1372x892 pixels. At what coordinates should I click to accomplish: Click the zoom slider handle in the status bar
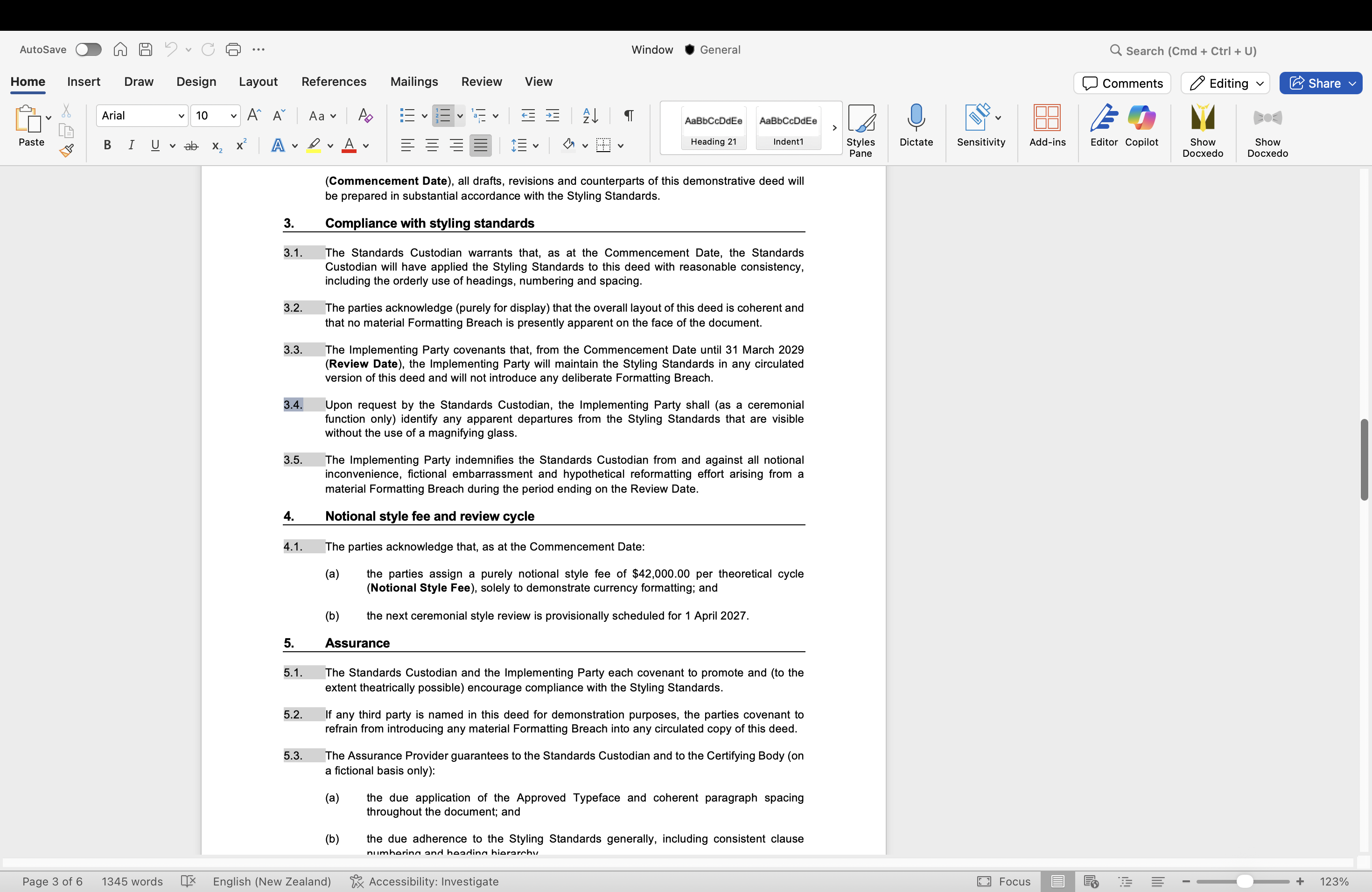tap(1244, 882)
